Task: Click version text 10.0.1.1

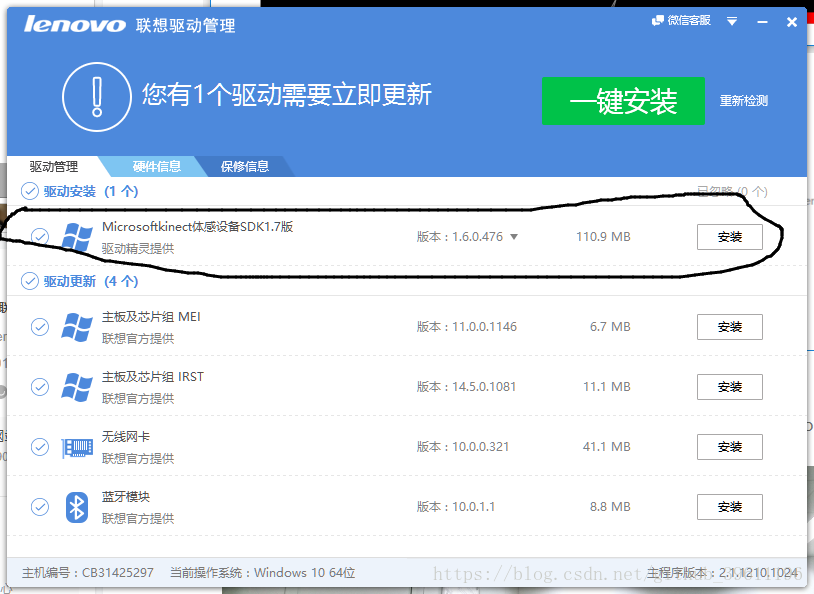Action: pos(473,506)
